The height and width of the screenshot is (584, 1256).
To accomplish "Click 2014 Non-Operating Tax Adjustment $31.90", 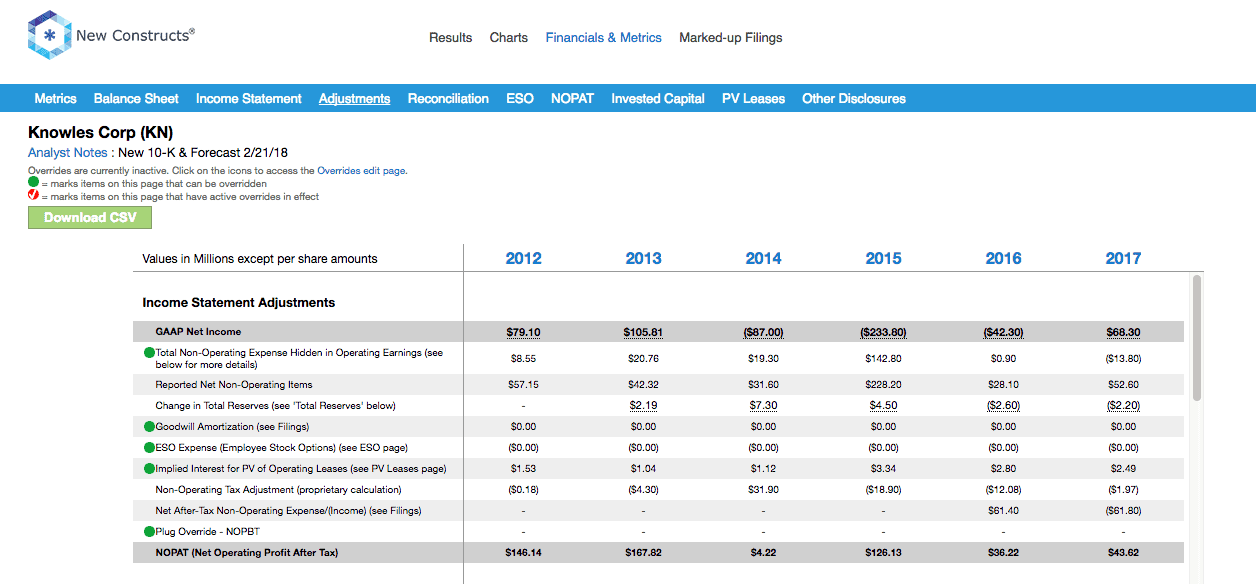I will click(763, 490).
